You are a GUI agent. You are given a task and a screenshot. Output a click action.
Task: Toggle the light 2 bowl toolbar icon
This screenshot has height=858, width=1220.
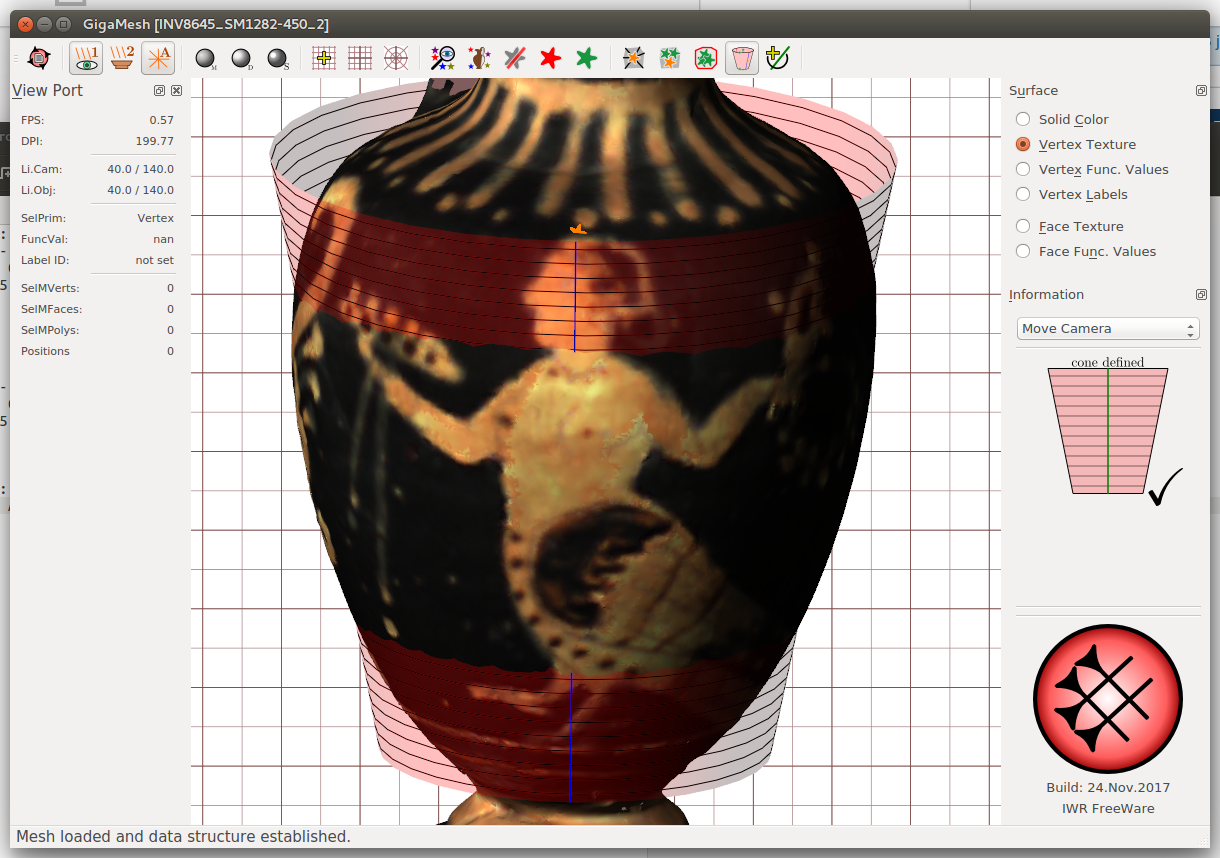[x=122, y=59]
